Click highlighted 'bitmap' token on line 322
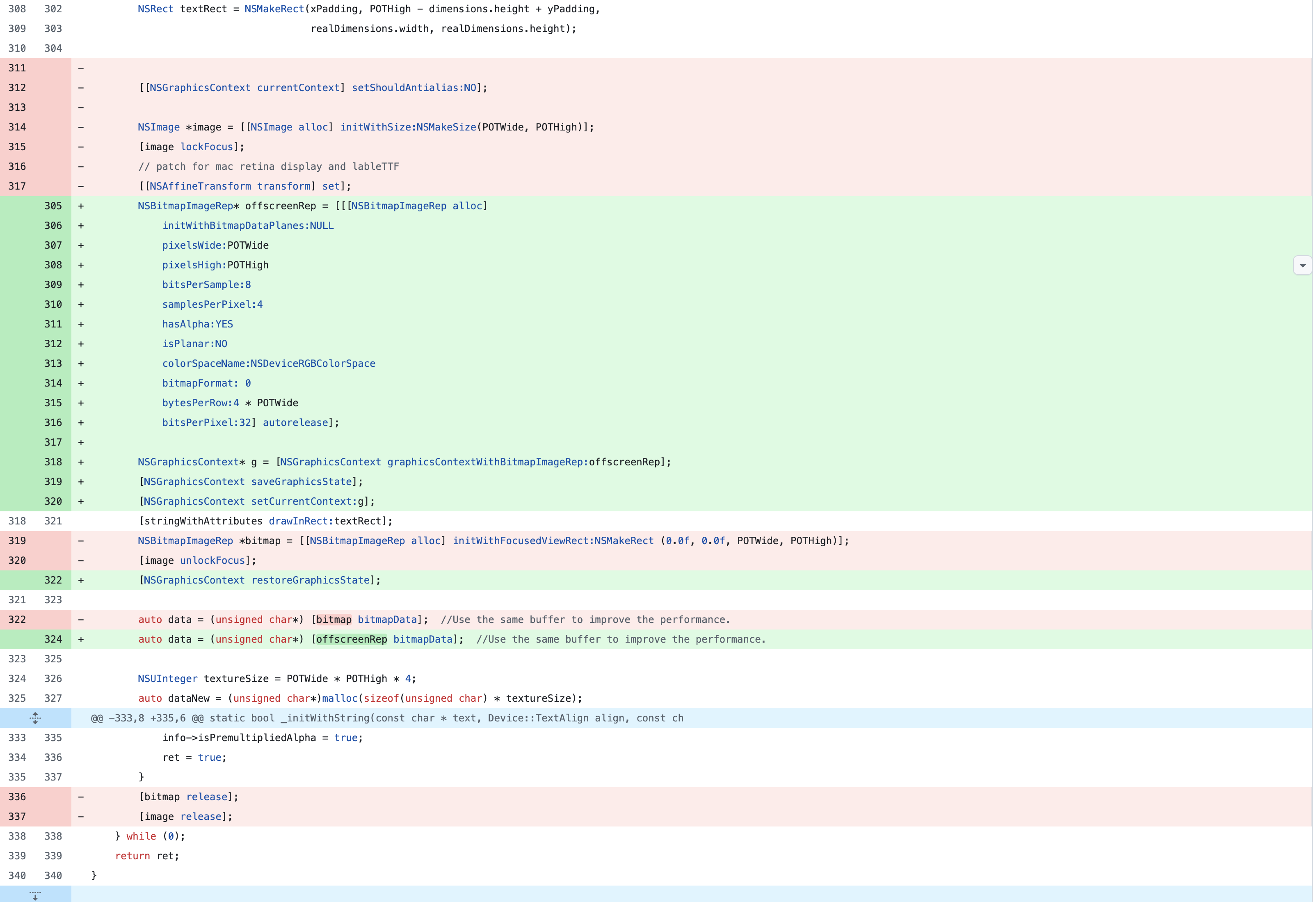This screenshot has width=1316, height=902. coord(334,619)
